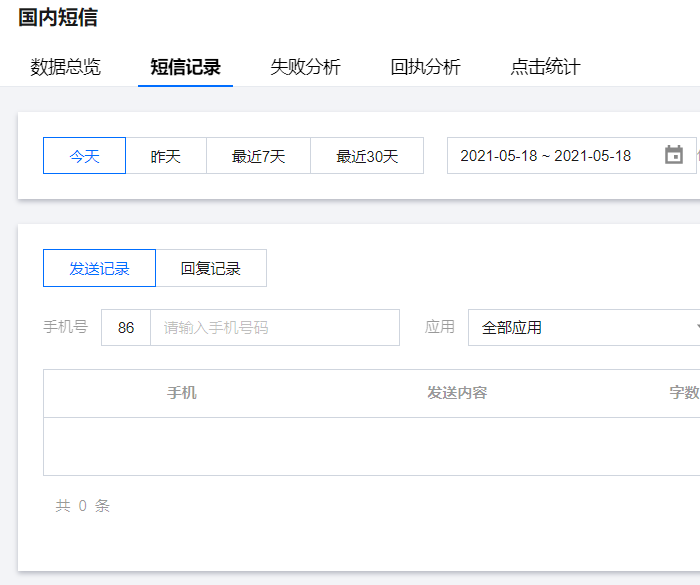The image size is (700, 585).
Task: Pick the 最近30天 time range
Action: pos(367,156)
